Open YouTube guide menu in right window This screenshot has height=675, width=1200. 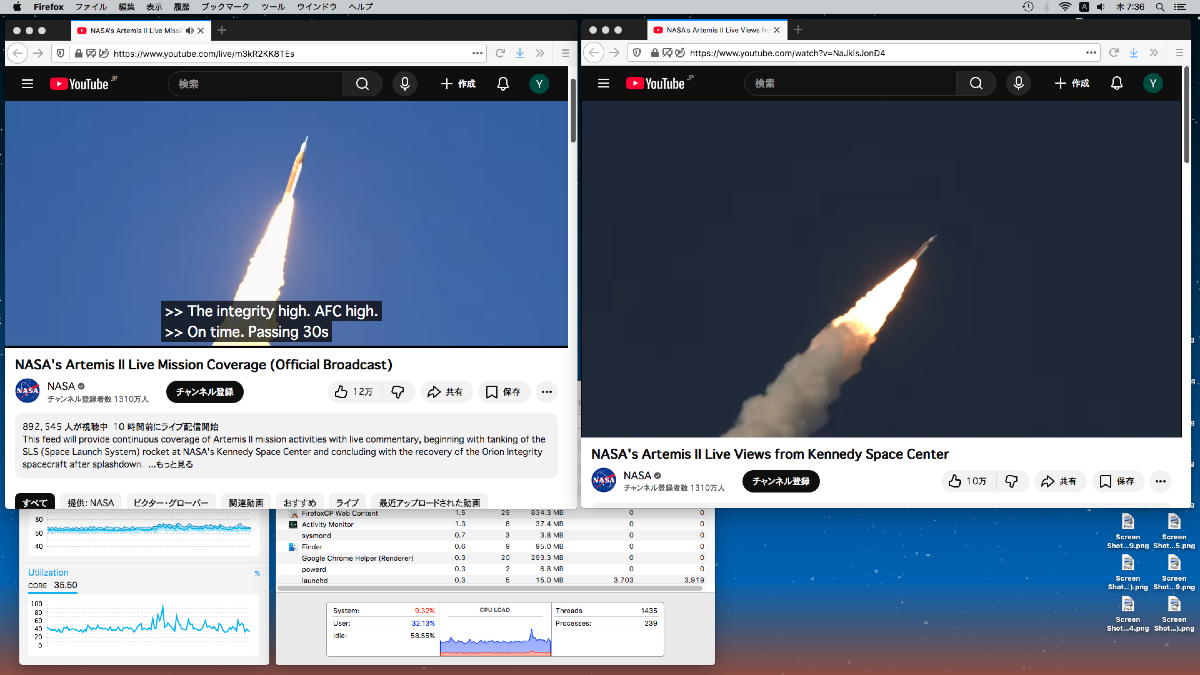pos(603,84)
